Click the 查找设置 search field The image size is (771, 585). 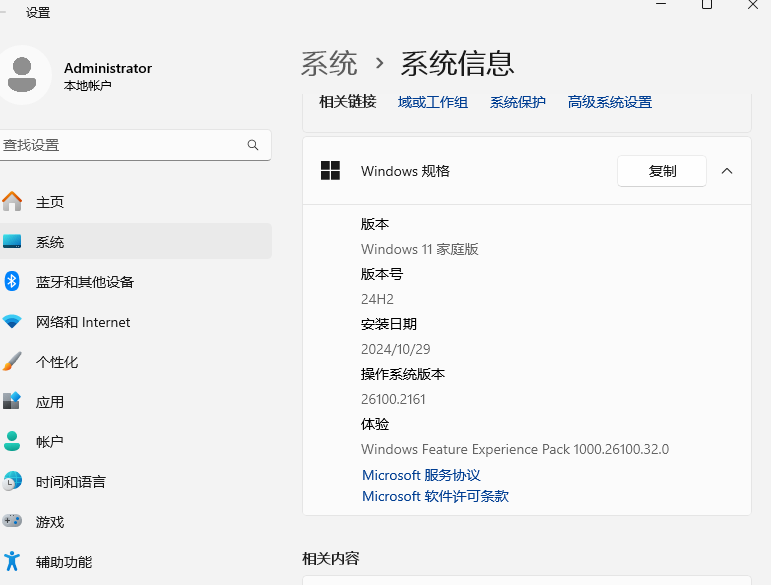point(135,145)
